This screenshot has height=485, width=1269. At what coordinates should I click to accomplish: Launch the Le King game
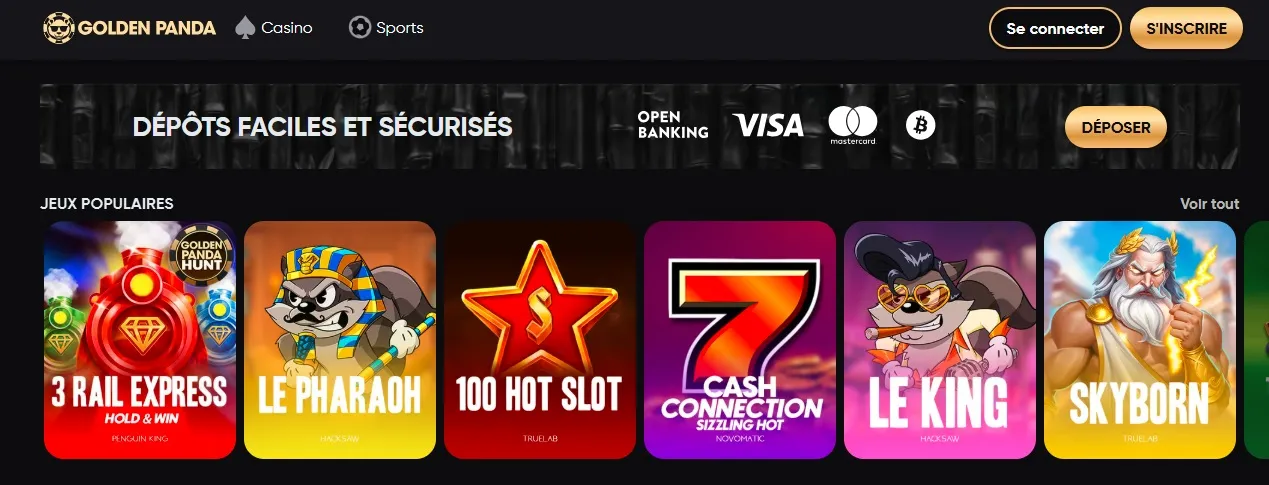[x=940, y=340]
